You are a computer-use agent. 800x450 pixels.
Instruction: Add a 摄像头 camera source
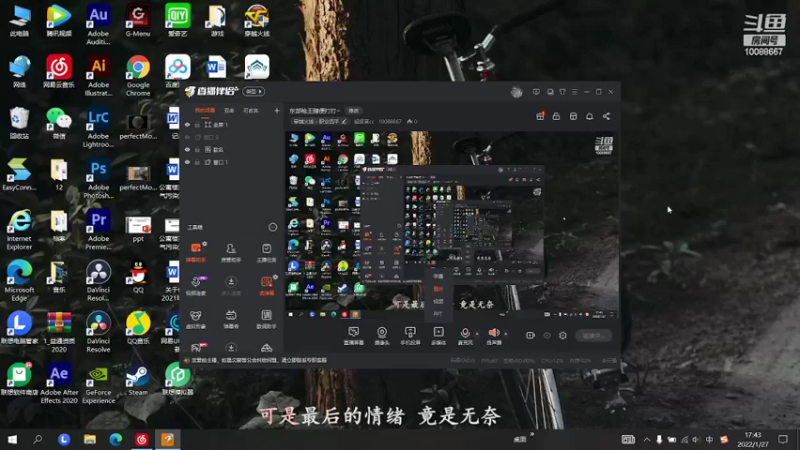pos(382,336)
